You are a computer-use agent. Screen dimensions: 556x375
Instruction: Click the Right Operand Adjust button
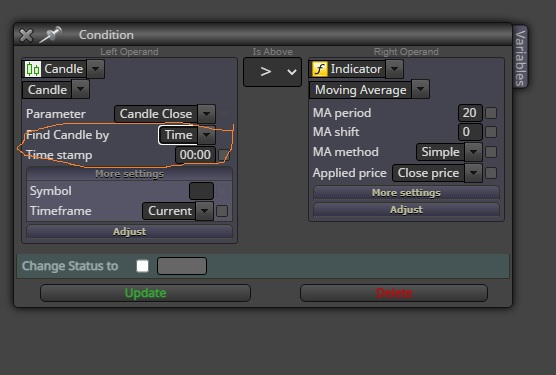[406, 209]
